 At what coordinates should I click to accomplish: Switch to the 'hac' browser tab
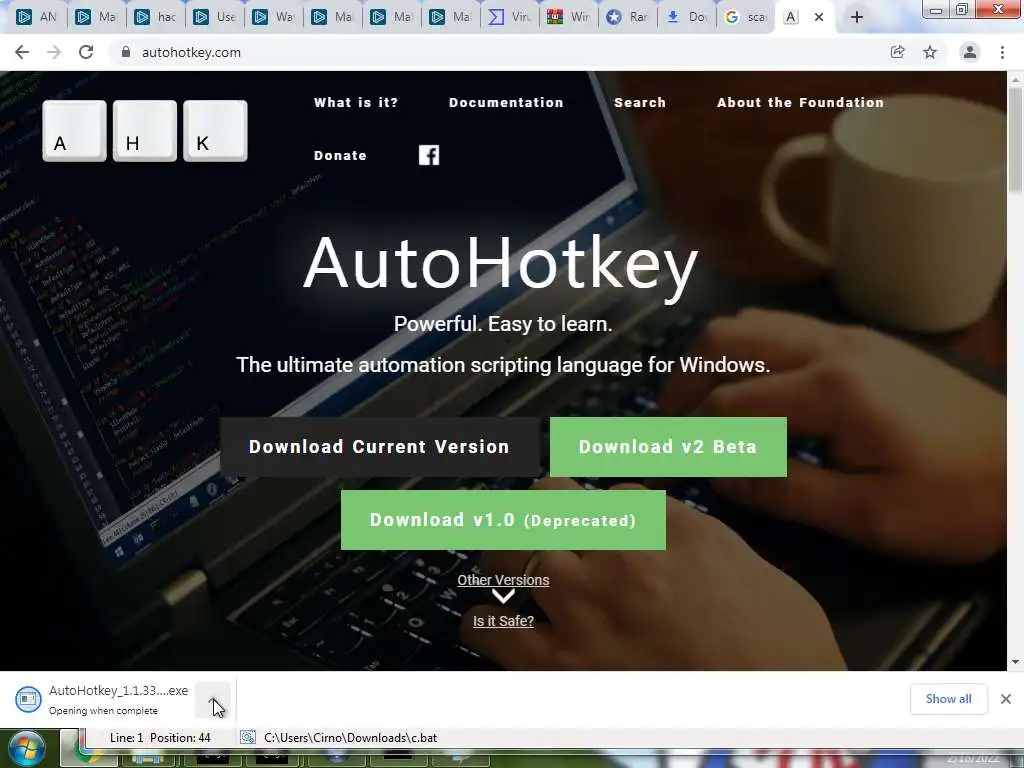(x=155, y=17)
